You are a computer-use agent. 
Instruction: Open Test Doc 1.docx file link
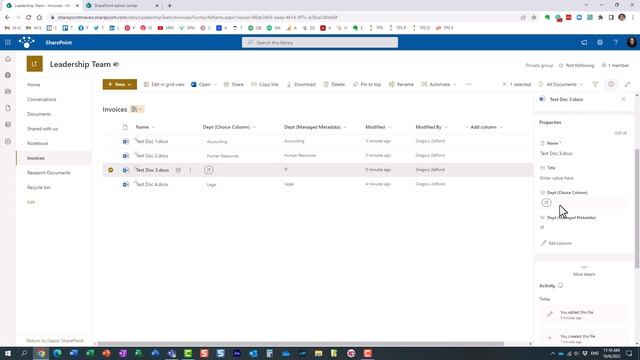tap(152, 141)
